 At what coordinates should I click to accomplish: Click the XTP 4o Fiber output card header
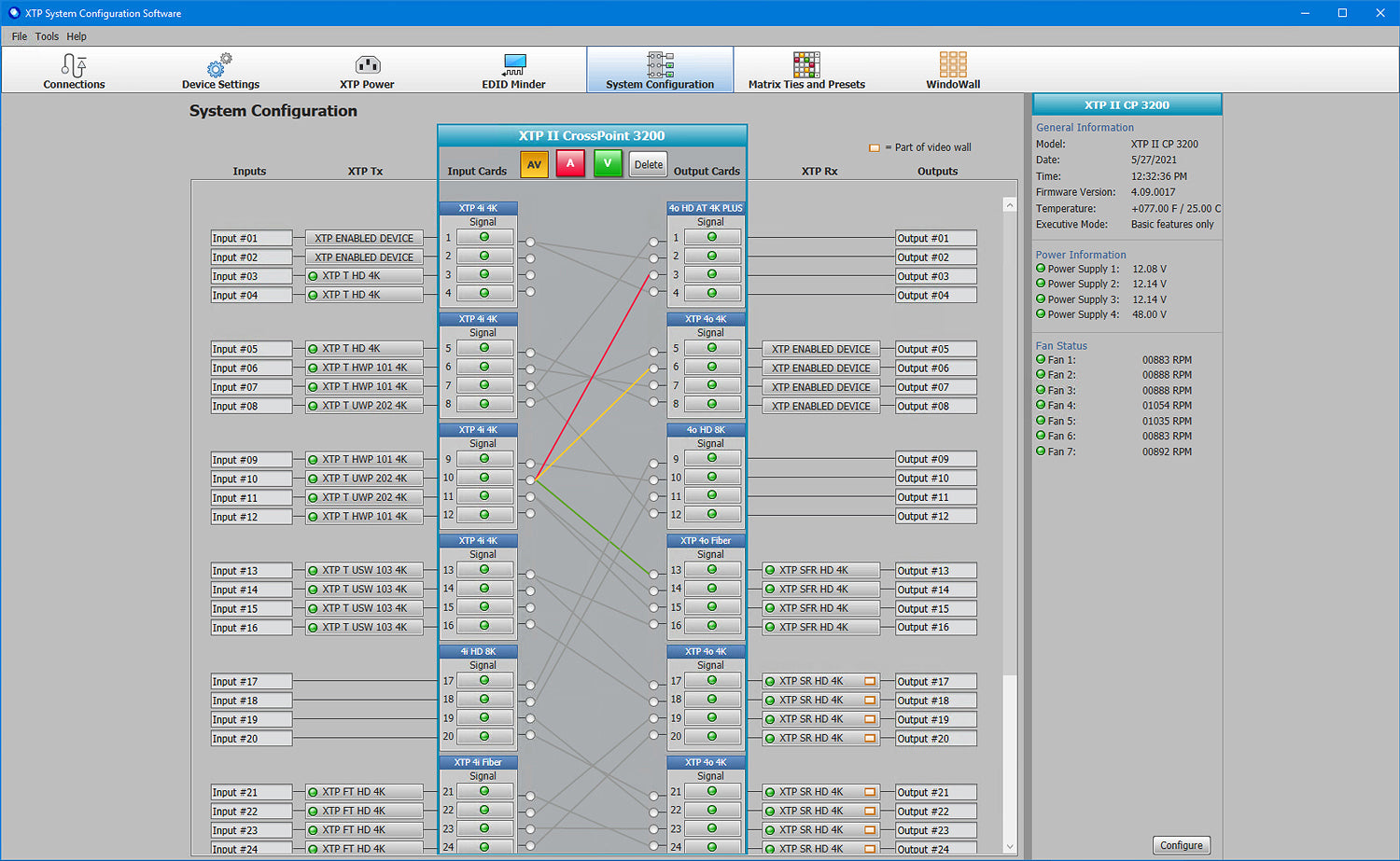[x=706, y=540]
